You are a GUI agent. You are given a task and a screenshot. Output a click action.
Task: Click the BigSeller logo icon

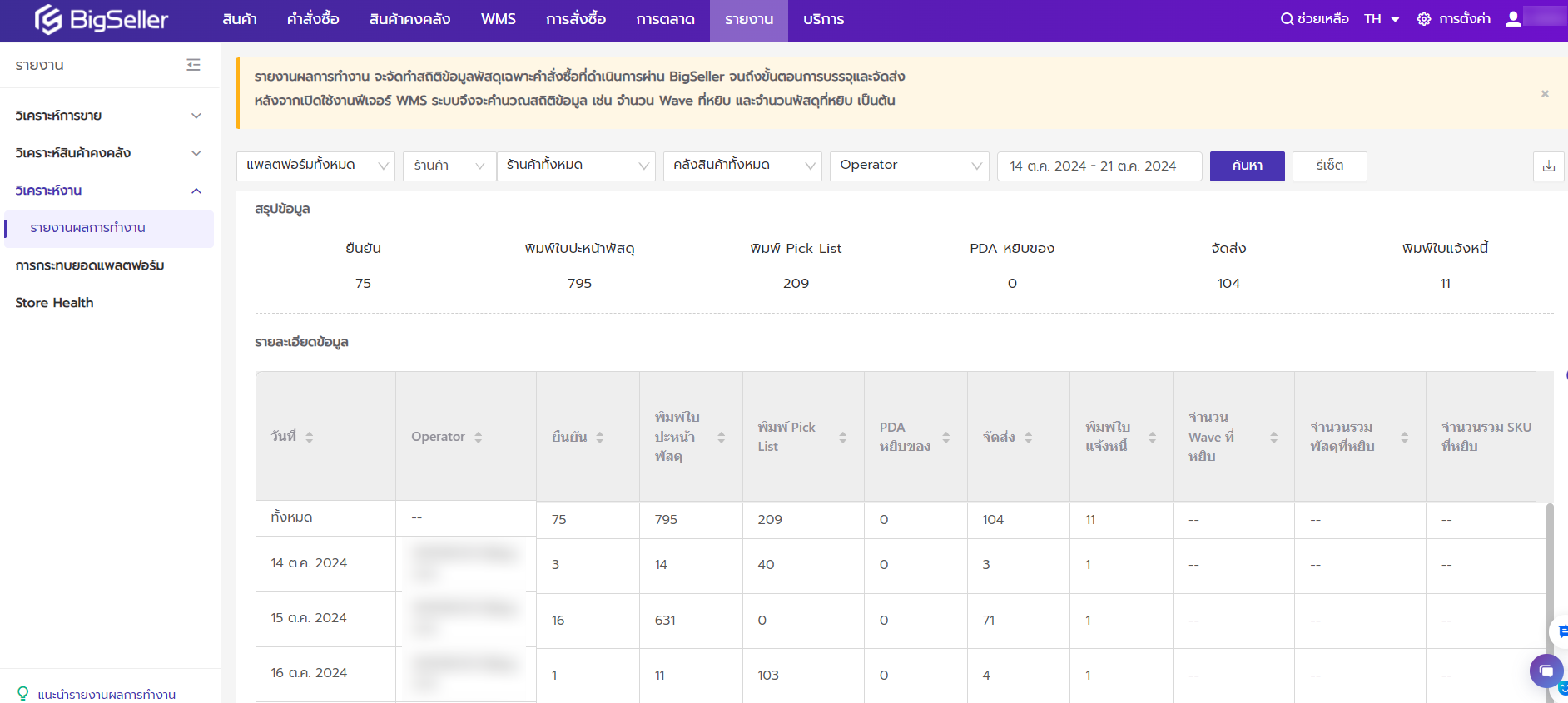click(x=48, y=19)
